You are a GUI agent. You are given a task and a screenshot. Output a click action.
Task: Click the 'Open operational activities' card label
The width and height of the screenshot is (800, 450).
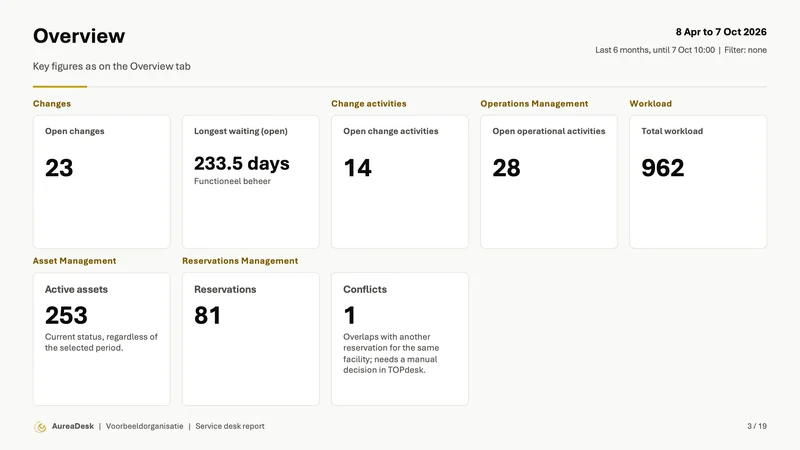coord(549,131)
